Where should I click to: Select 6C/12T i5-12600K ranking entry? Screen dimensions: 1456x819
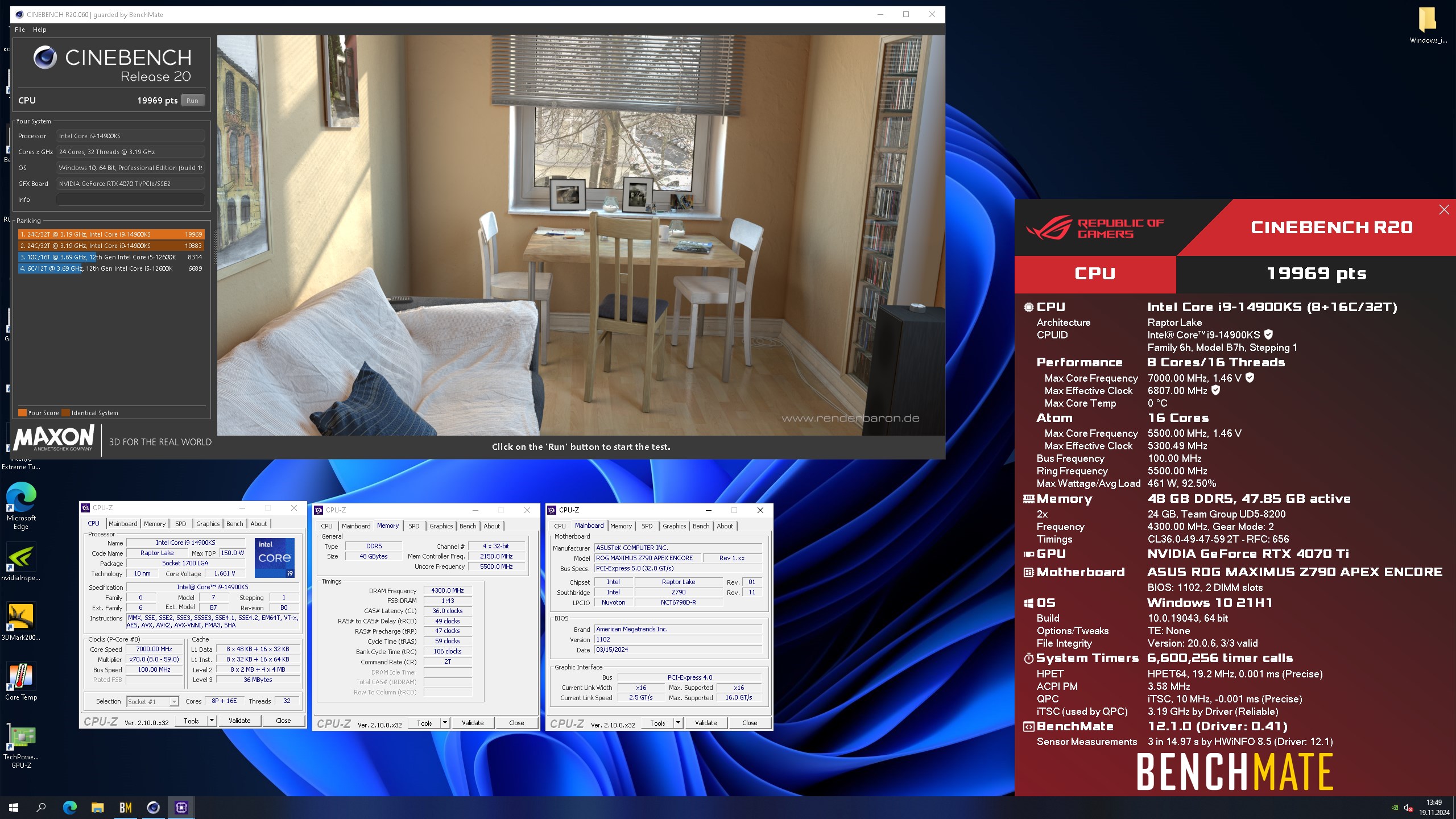point(111,268)
